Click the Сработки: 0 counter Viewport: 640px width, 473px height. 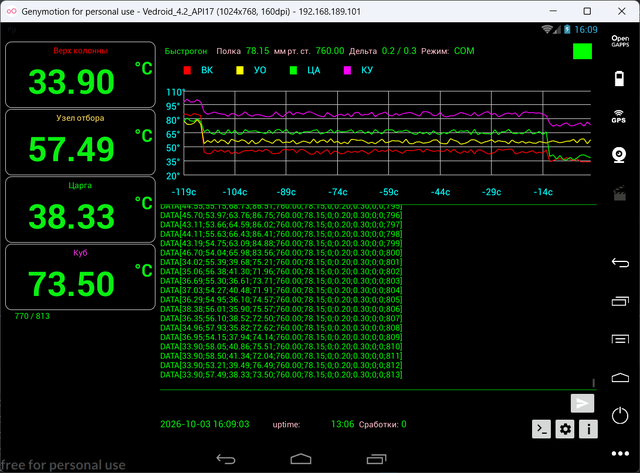pos(382,424)
